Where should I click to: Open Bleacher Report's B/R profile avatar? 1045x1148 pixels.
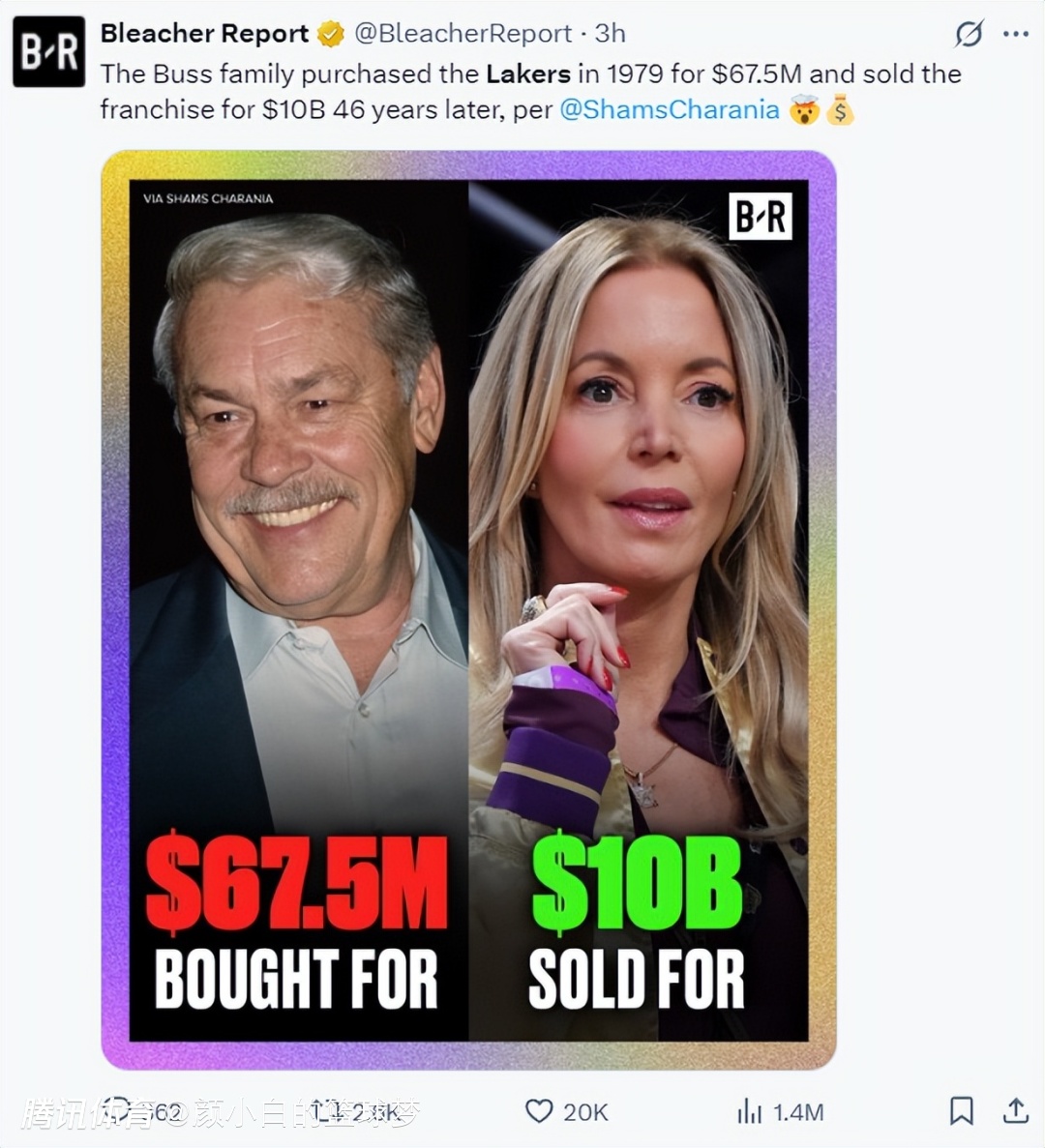(x=48, y=51)
